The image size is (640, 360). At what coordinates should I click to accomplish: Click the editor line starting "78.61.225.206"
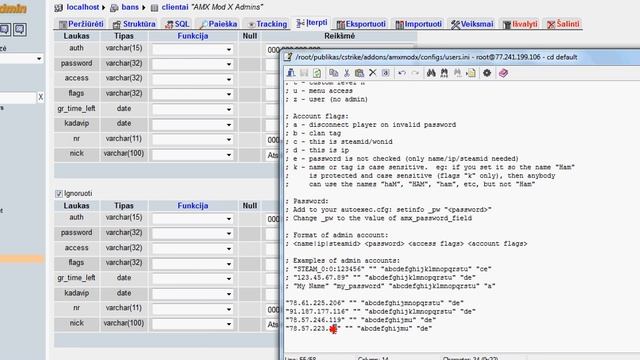click(x=374, y=303)
